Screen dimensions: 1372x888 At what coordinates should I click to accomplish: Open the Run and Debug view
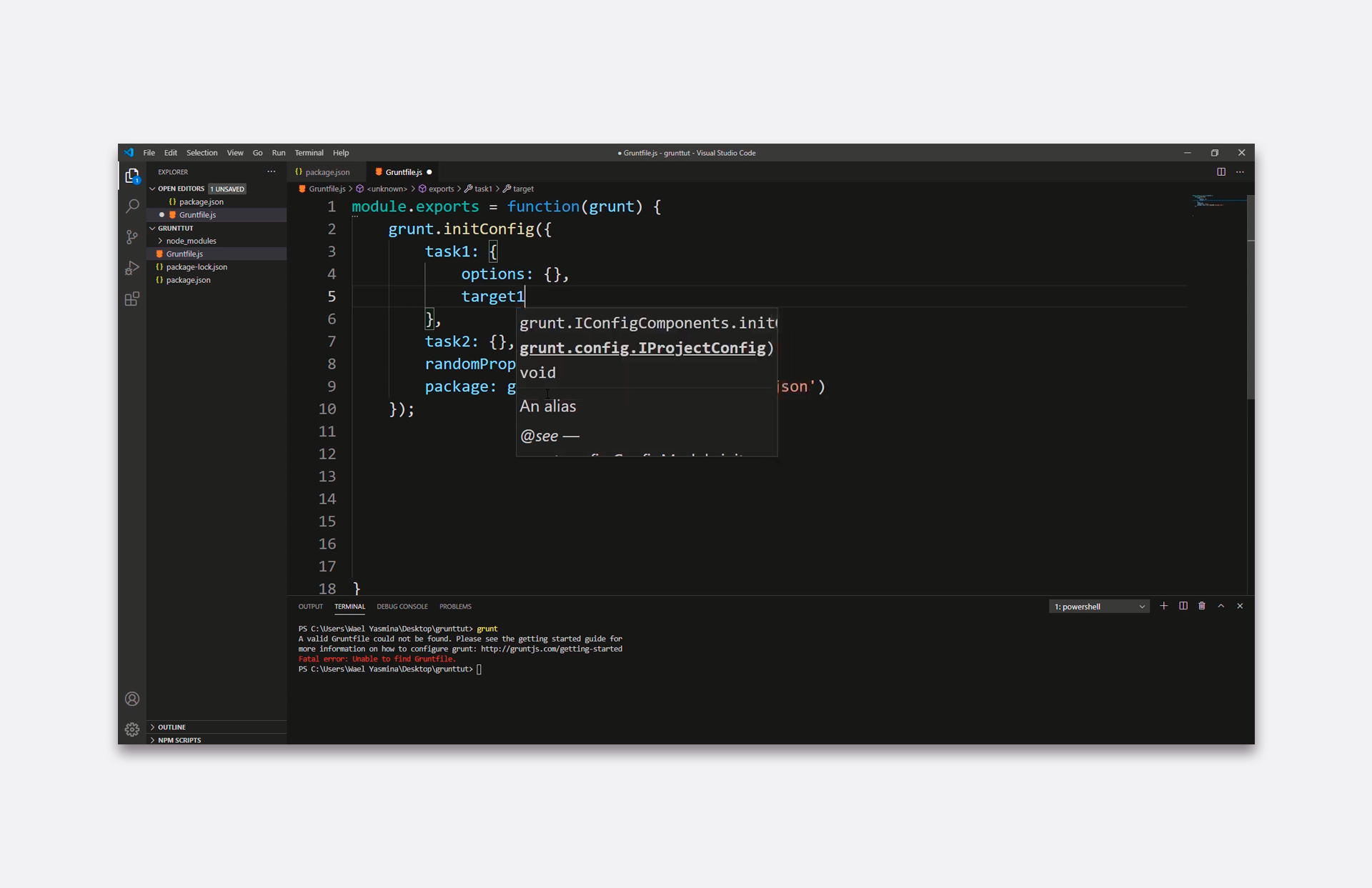click(x=132, y=269)
